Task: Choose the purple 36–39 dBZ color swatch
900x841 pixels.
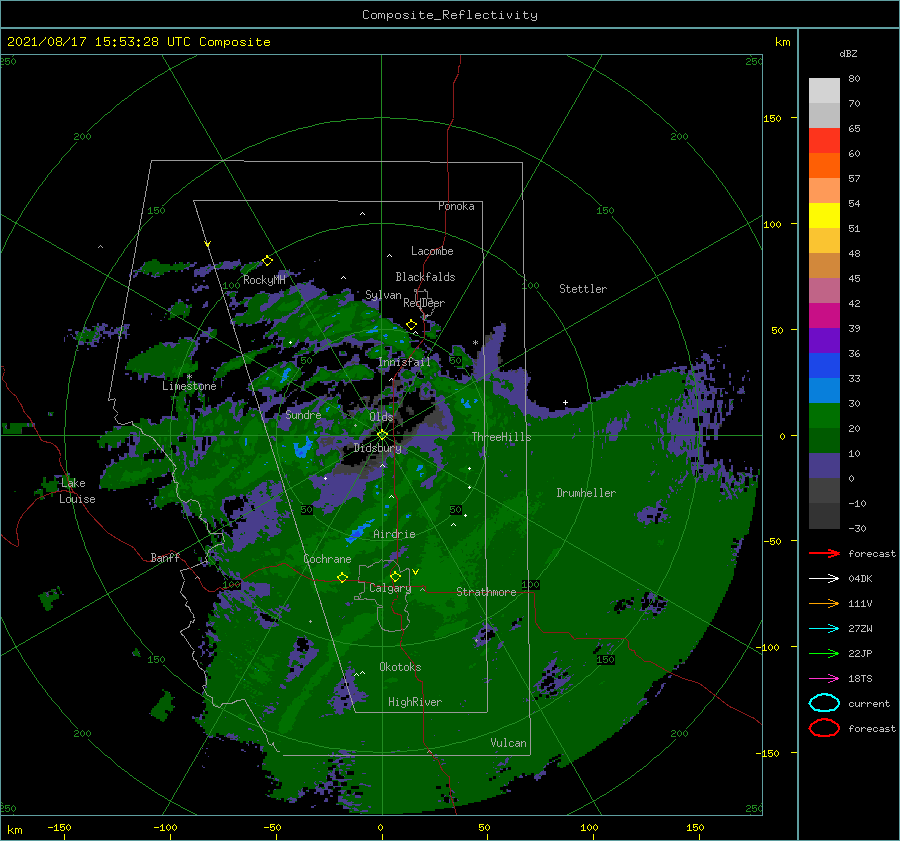Action: (x=824, y=341)
